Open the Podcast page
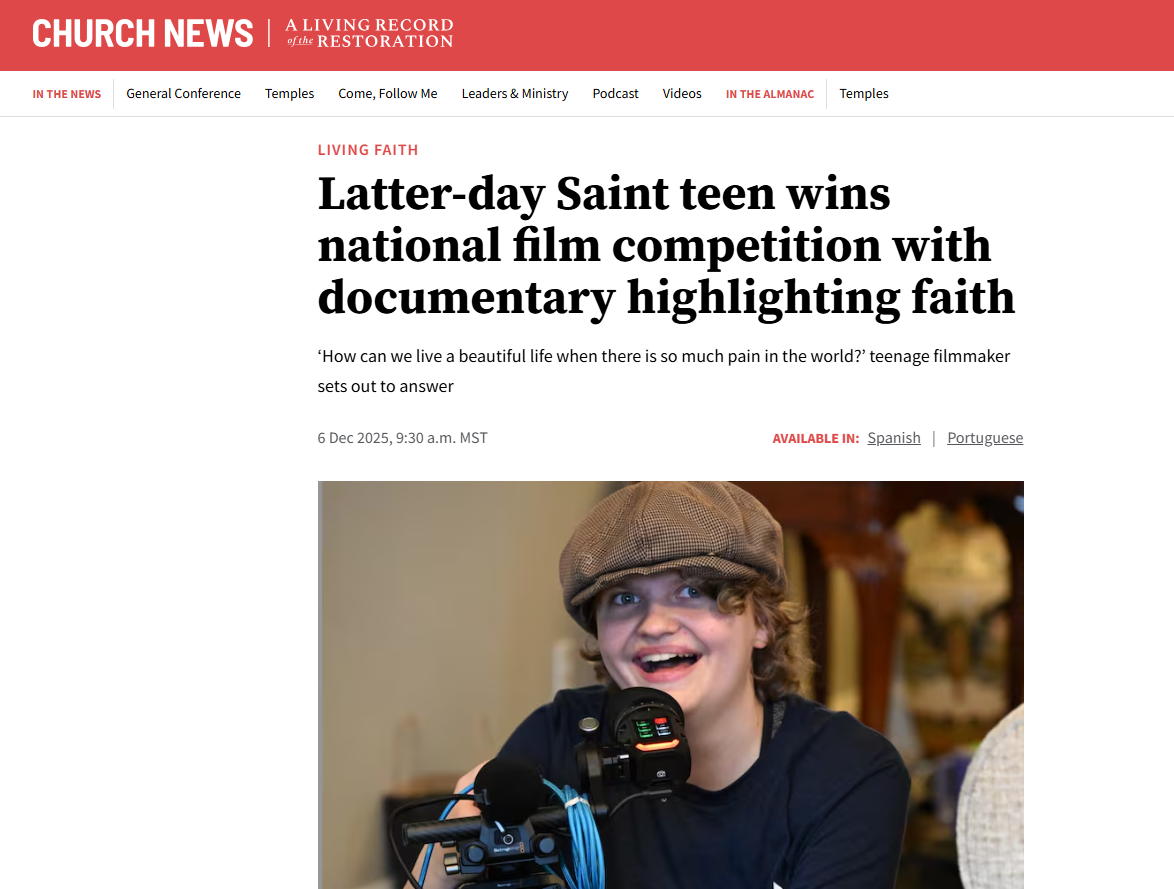This screenshot has height=889, width=1174. [615, 94]
